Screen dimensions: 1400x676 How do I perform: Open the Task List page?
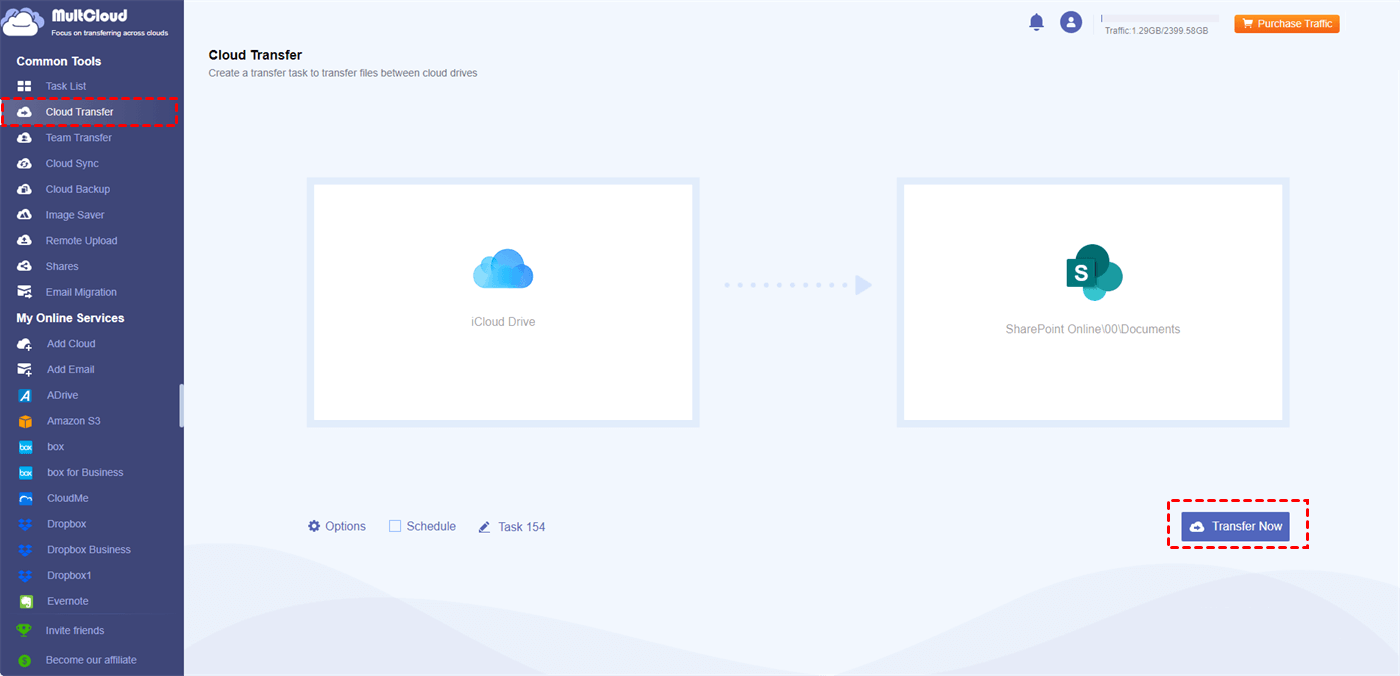coord(66,86)
